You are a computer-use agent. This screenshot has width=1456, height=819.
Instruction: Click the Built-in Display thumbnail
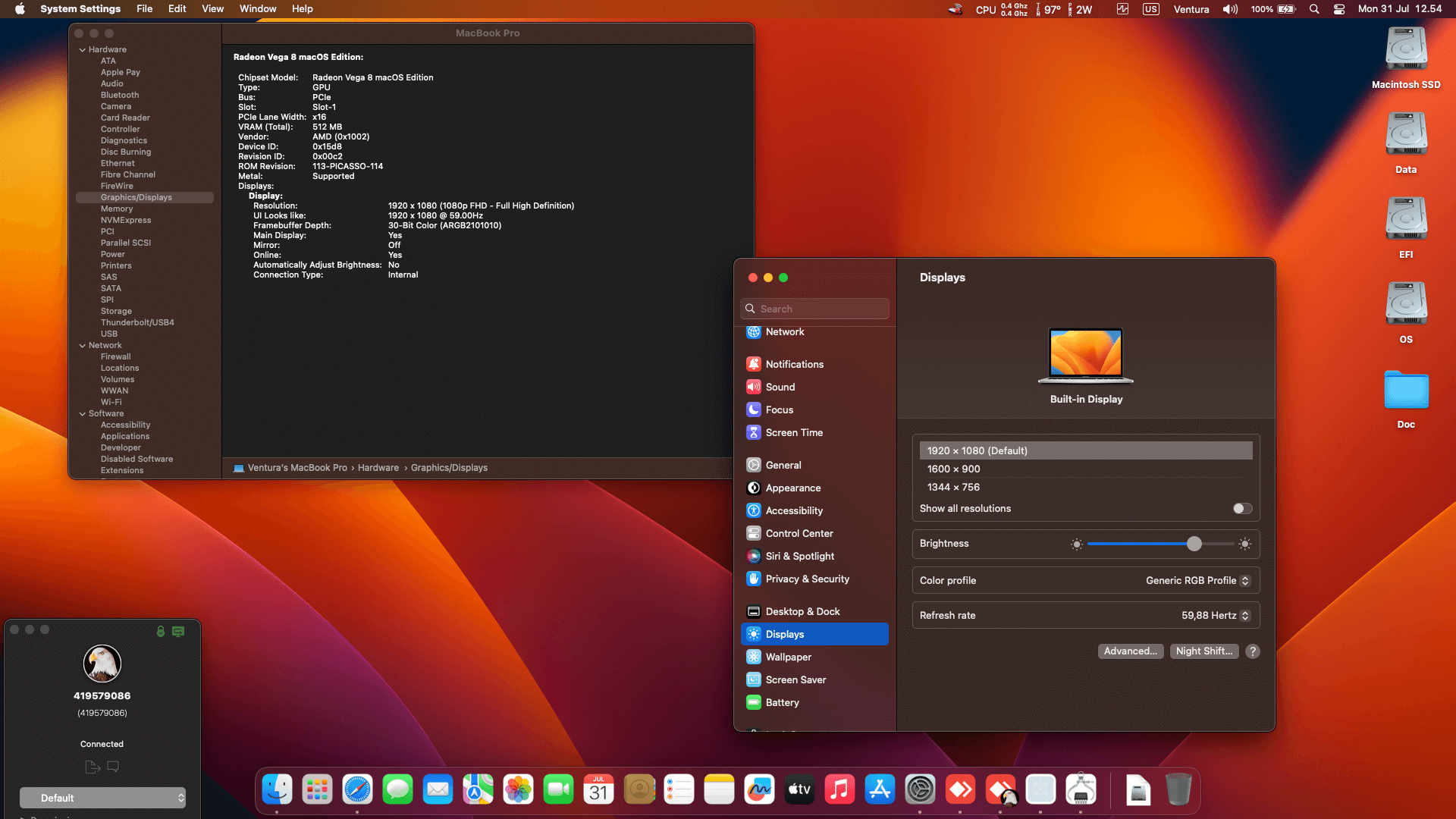pyautogui.click(x=1086, y=356)
